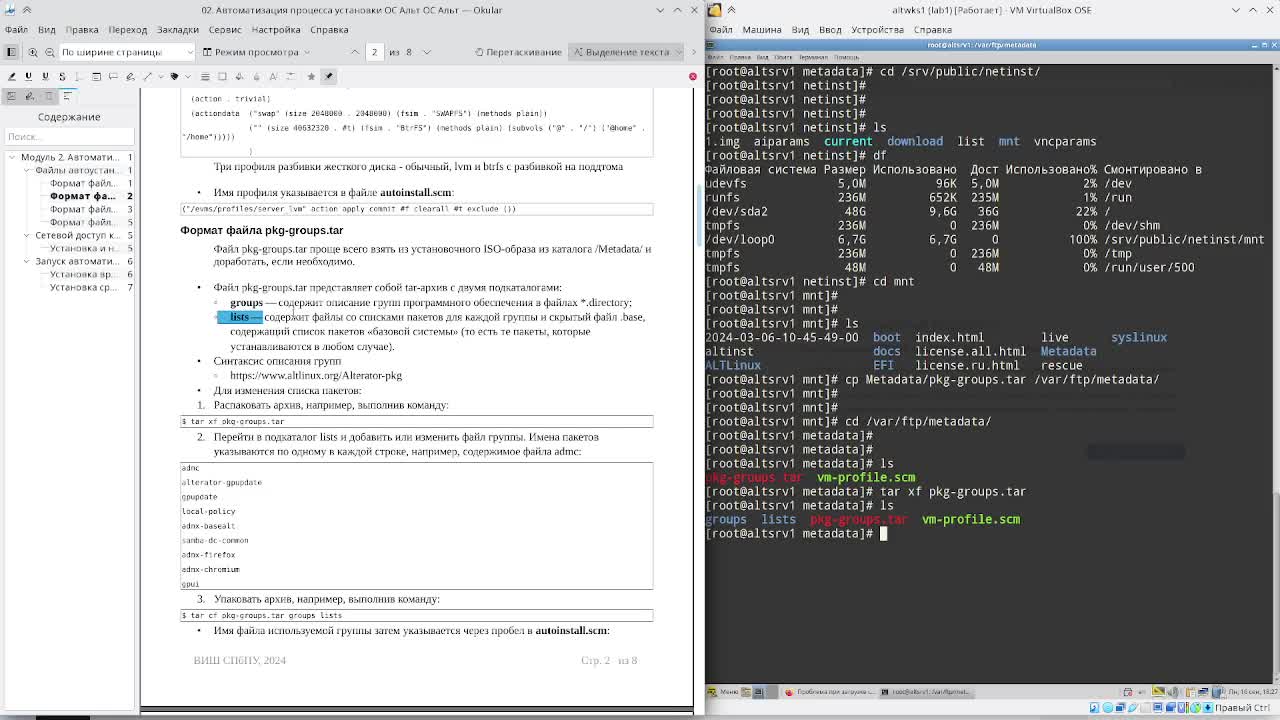Toggle the Okular sidebar panel button
The height and width of the screenshot is (720, 1280).
click(11, 52)
